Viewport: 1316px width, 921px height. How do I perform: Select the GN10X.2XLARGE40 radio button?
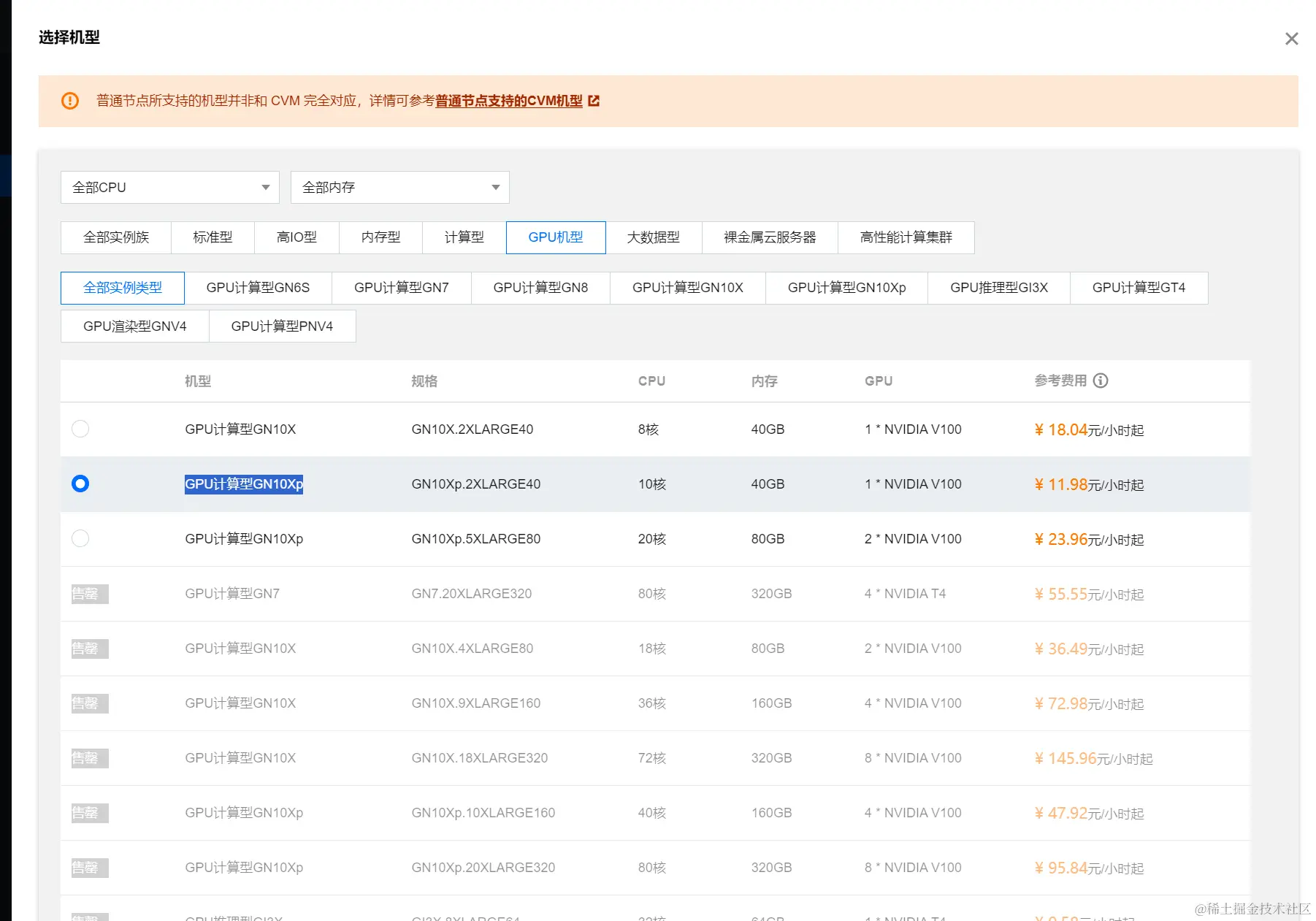[x=80, y=429]
